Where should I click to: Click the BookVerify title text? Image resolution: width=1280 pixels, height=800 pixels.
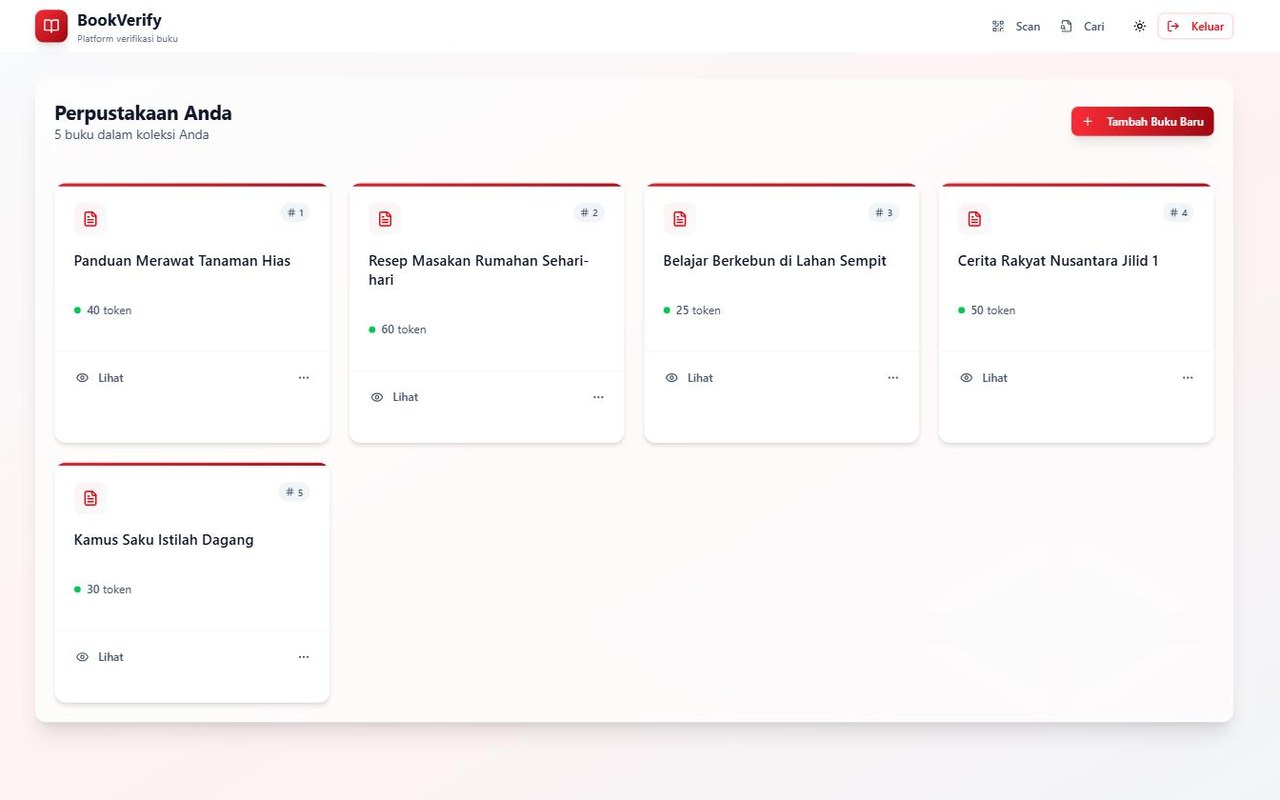tap(119, 20)
